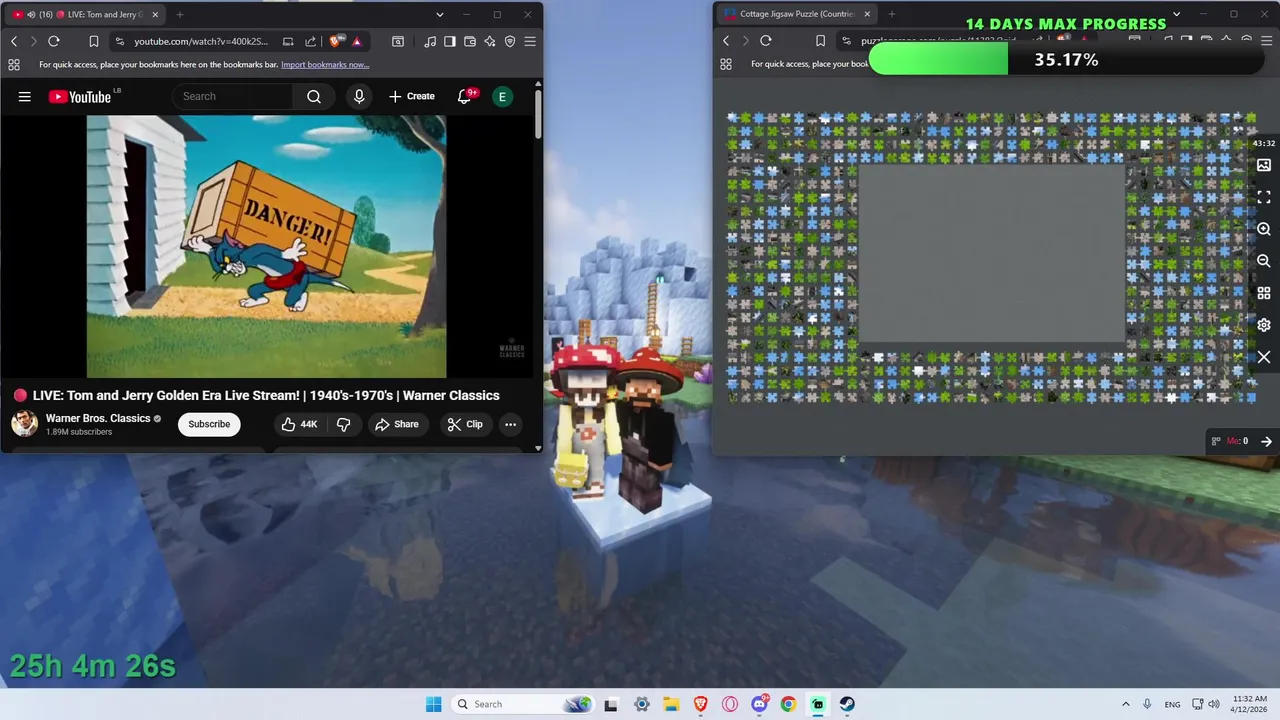1280x720 pixels.
Task: Open YouTube notifications bell
Action: point(465,96)
